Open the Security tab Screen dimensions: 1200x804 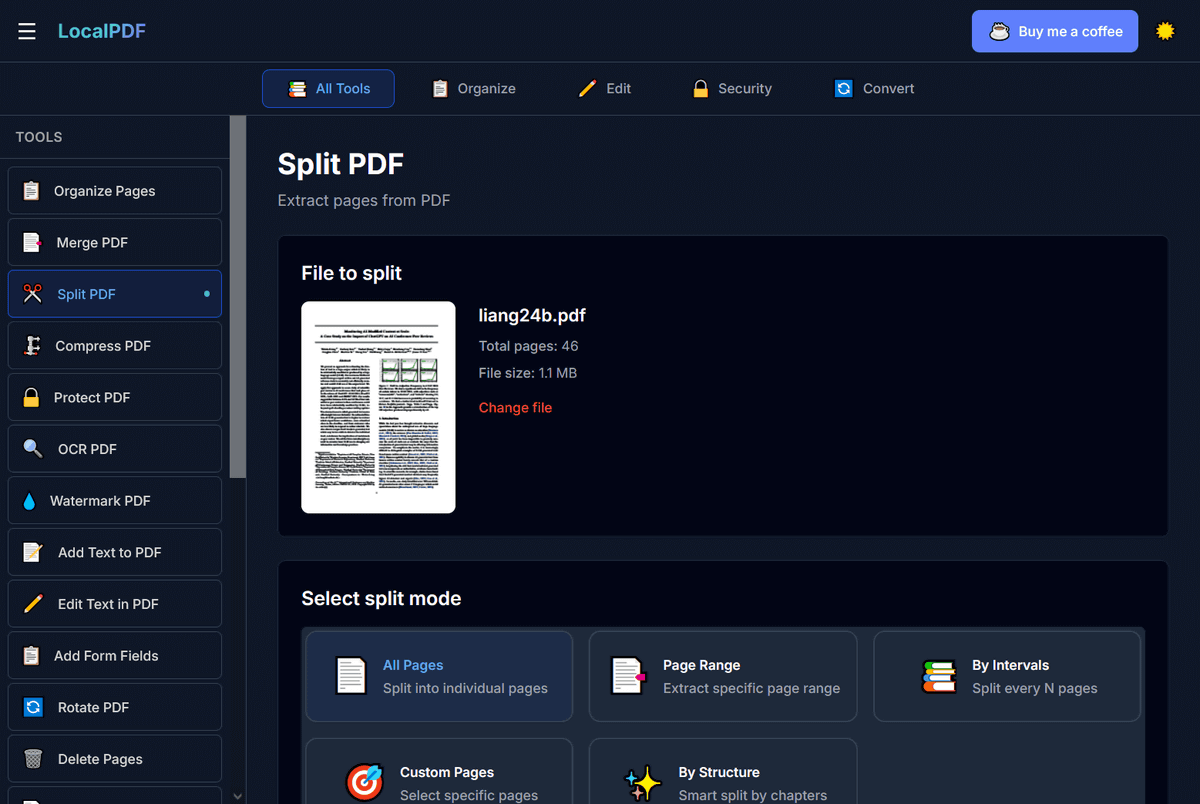coord(732,89)
